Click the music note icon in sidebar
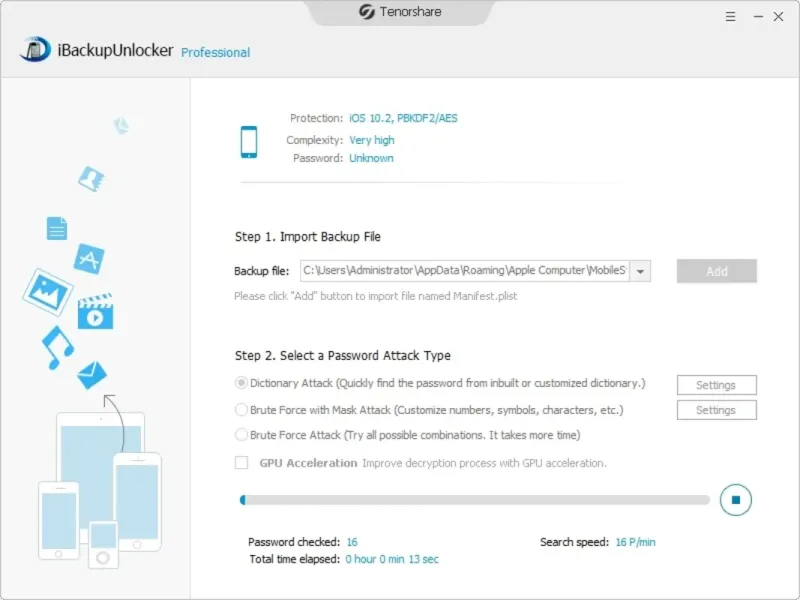Image resolution: width=800 pixels, height=600 pixels. (58, 347)
